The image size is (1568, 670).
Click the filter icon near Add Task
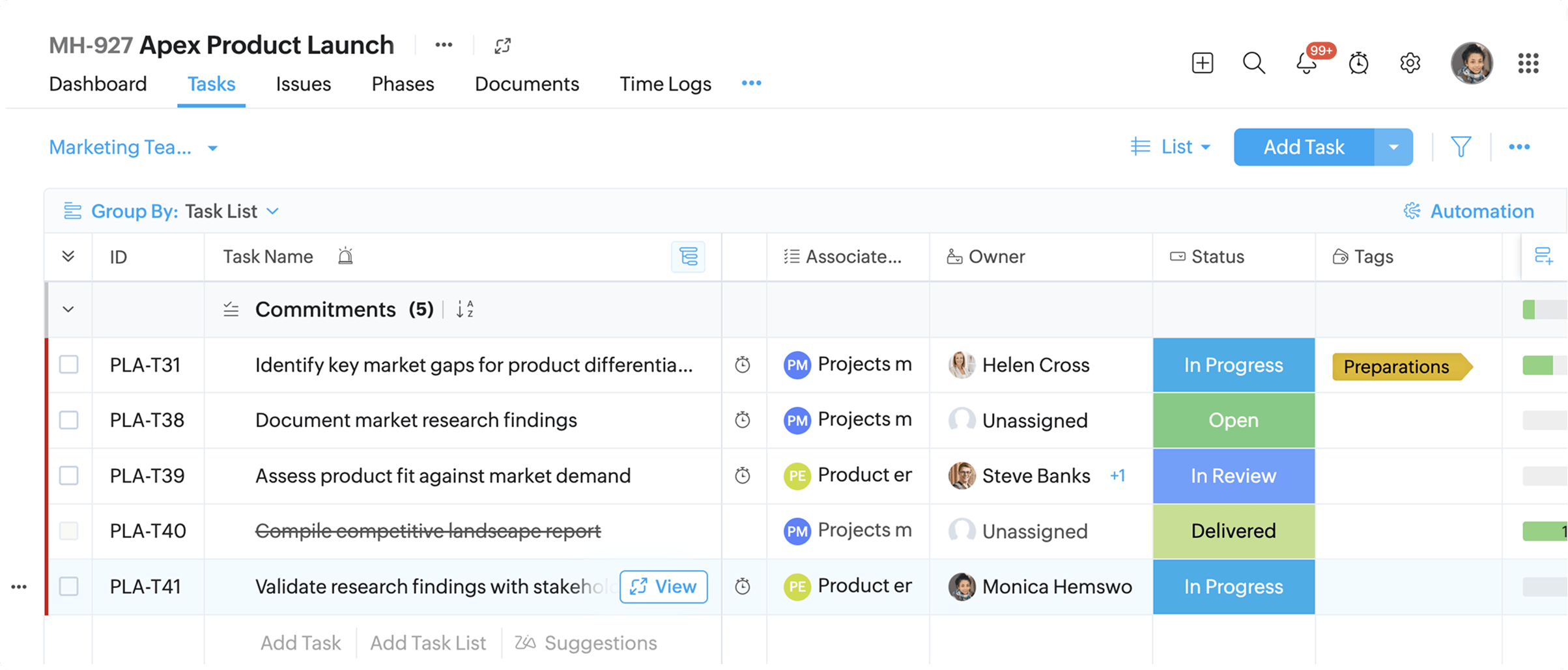coord(1461,147)
